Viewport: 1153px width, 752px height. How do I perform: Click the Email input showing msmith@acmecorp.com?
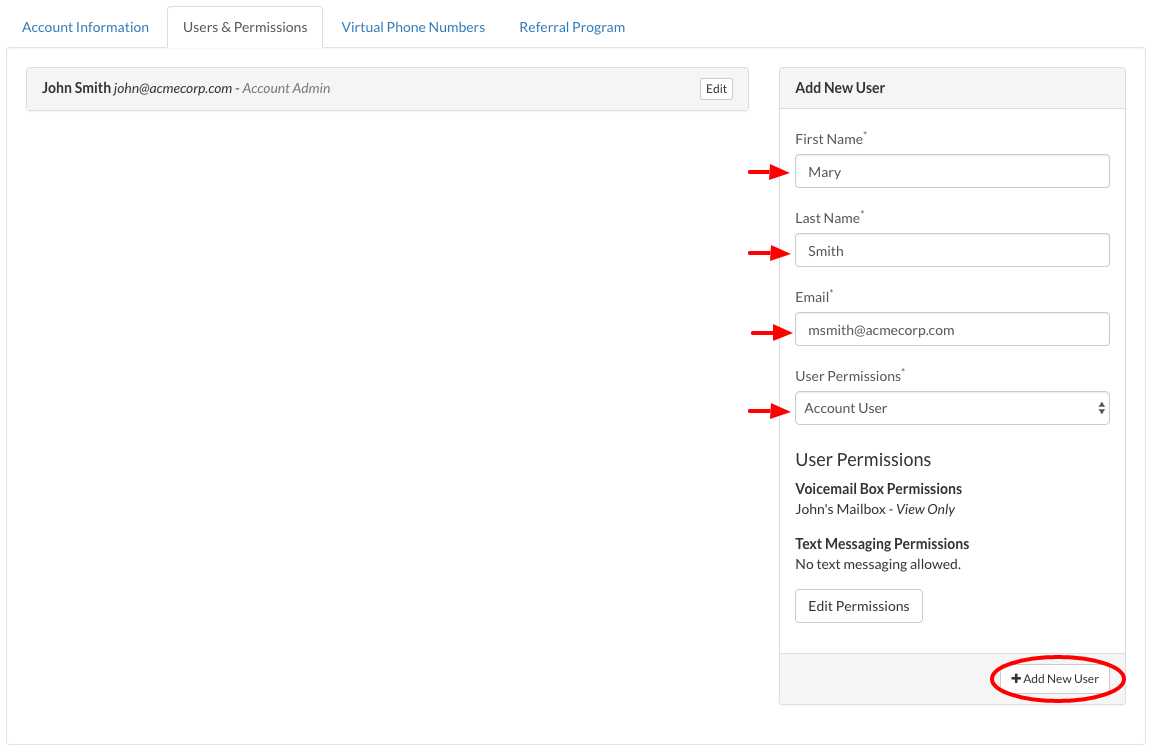(951, 329)
